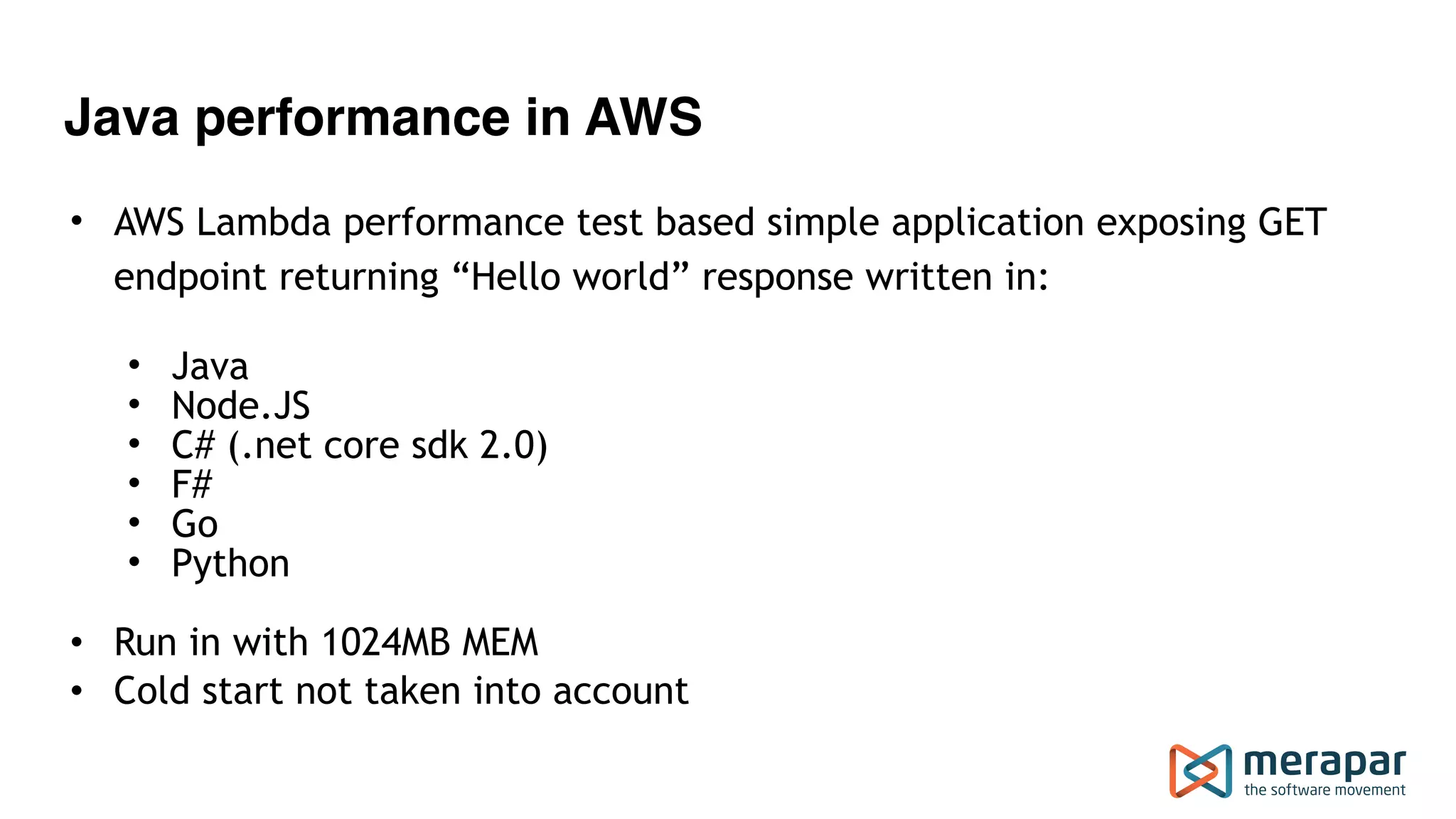Click the "Hello world" quoted text
1456x819 pixels.
[x=571, y=277]
